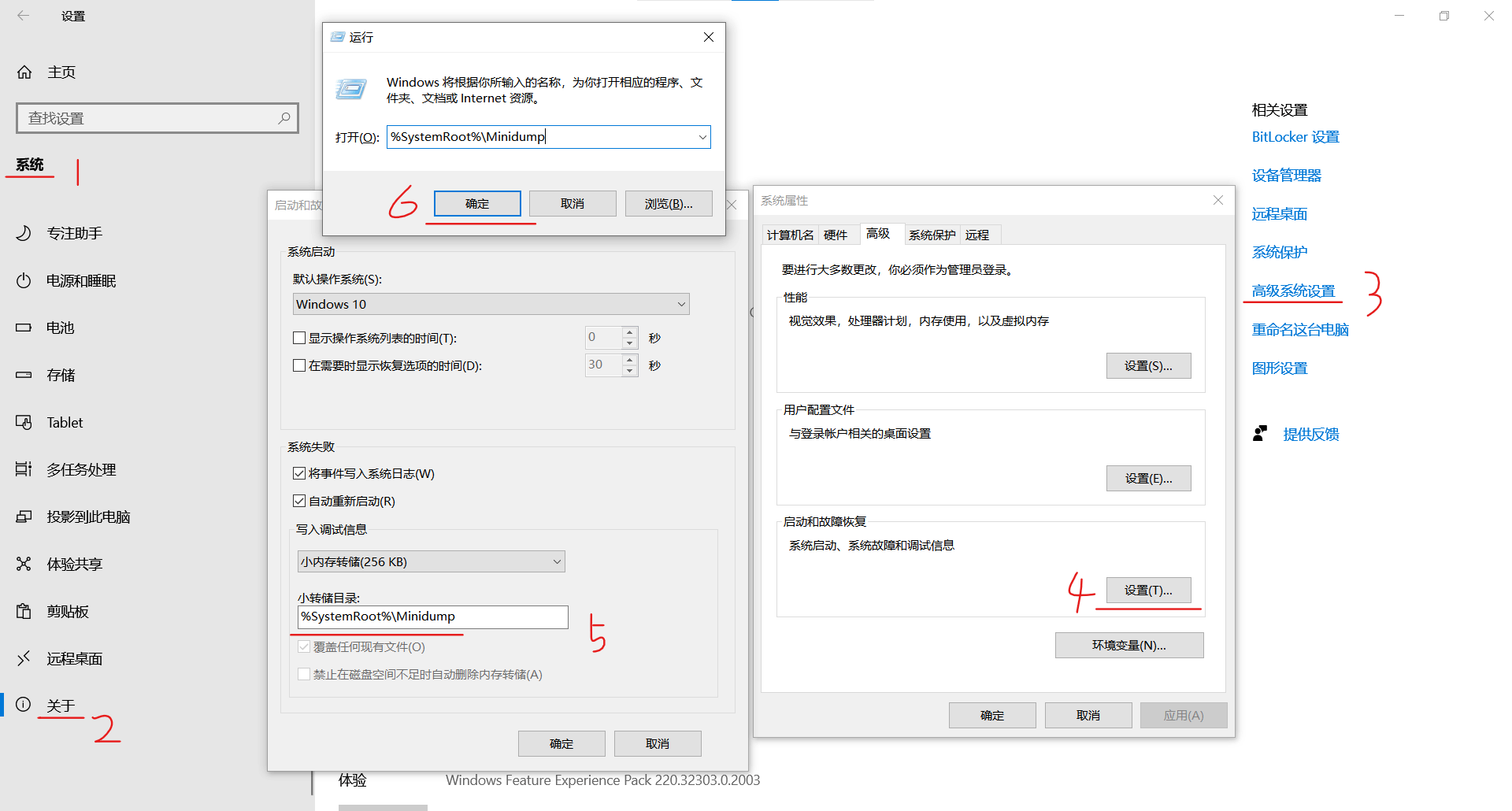Viewport: 1512px width, 811px height.
Task: Open the 体验共享 icon
Action: coord(24,564)
